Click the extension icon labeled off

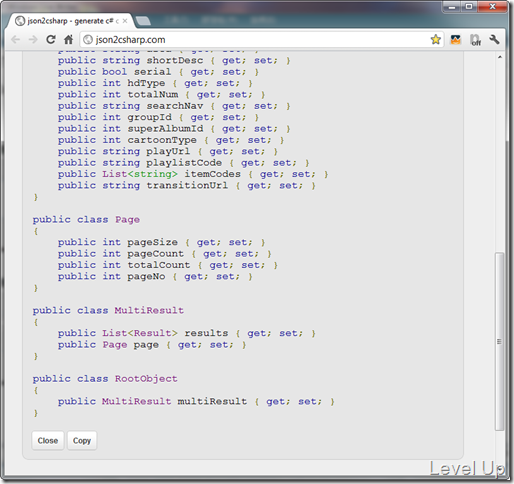click(x=475, y=40)
